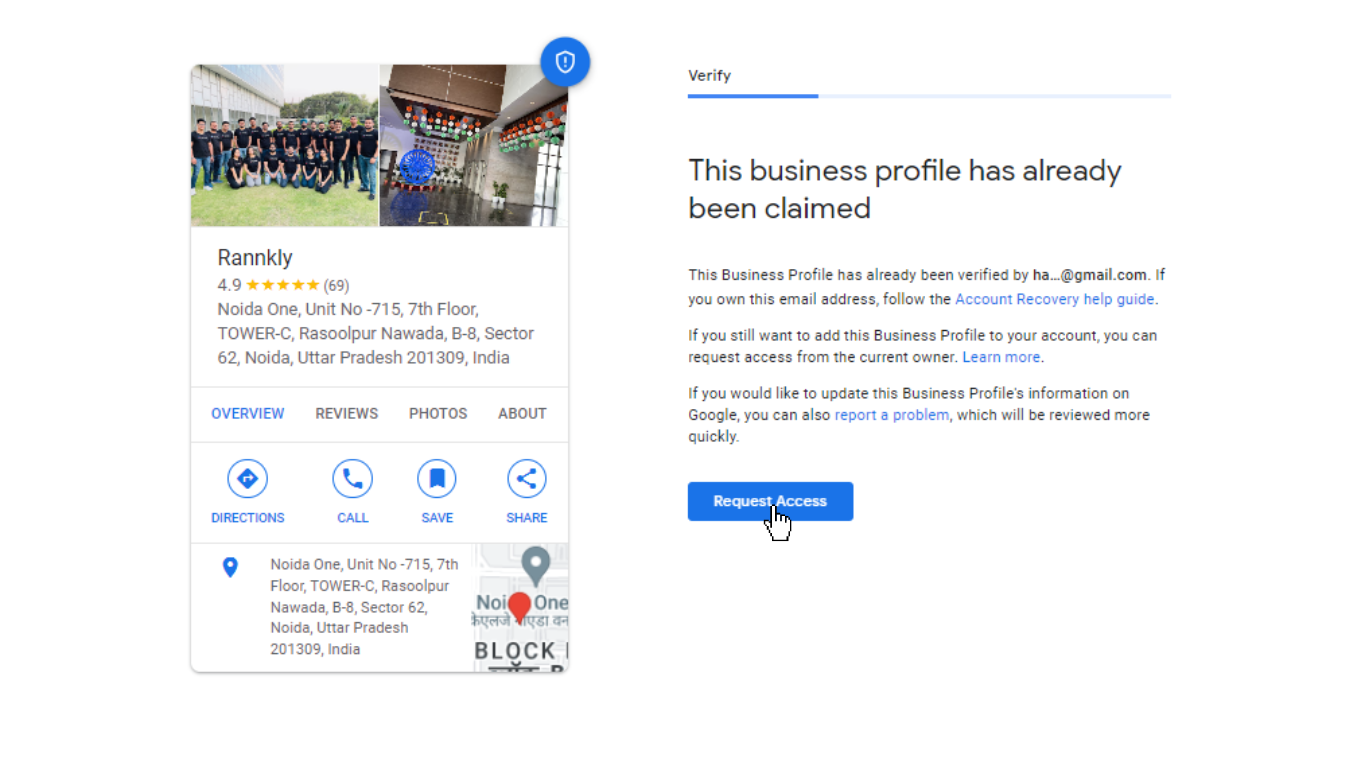Open the About tab
1366x768 pixels.
522,413
